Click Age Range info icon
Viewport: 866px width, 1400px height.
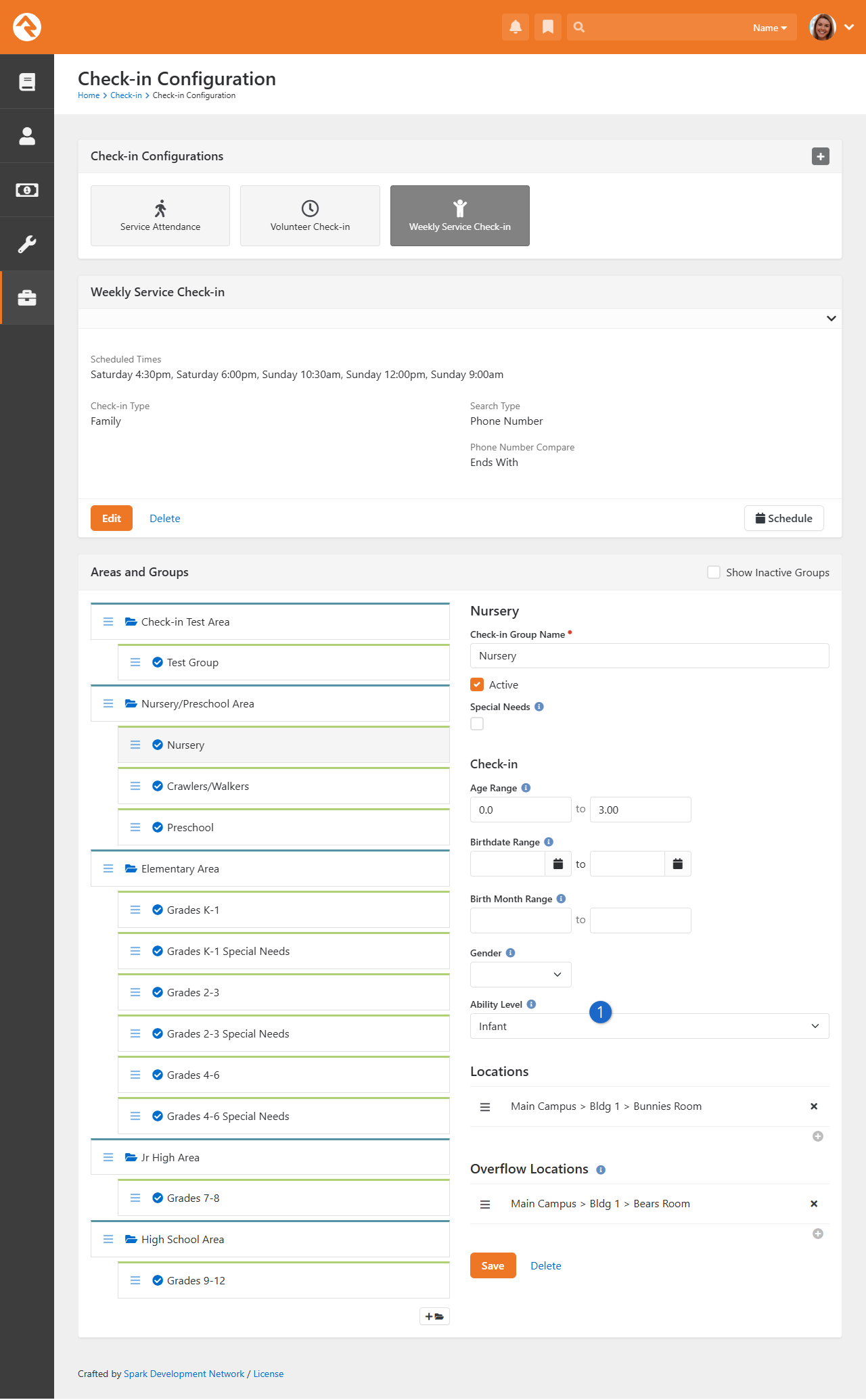pos(526,788)
